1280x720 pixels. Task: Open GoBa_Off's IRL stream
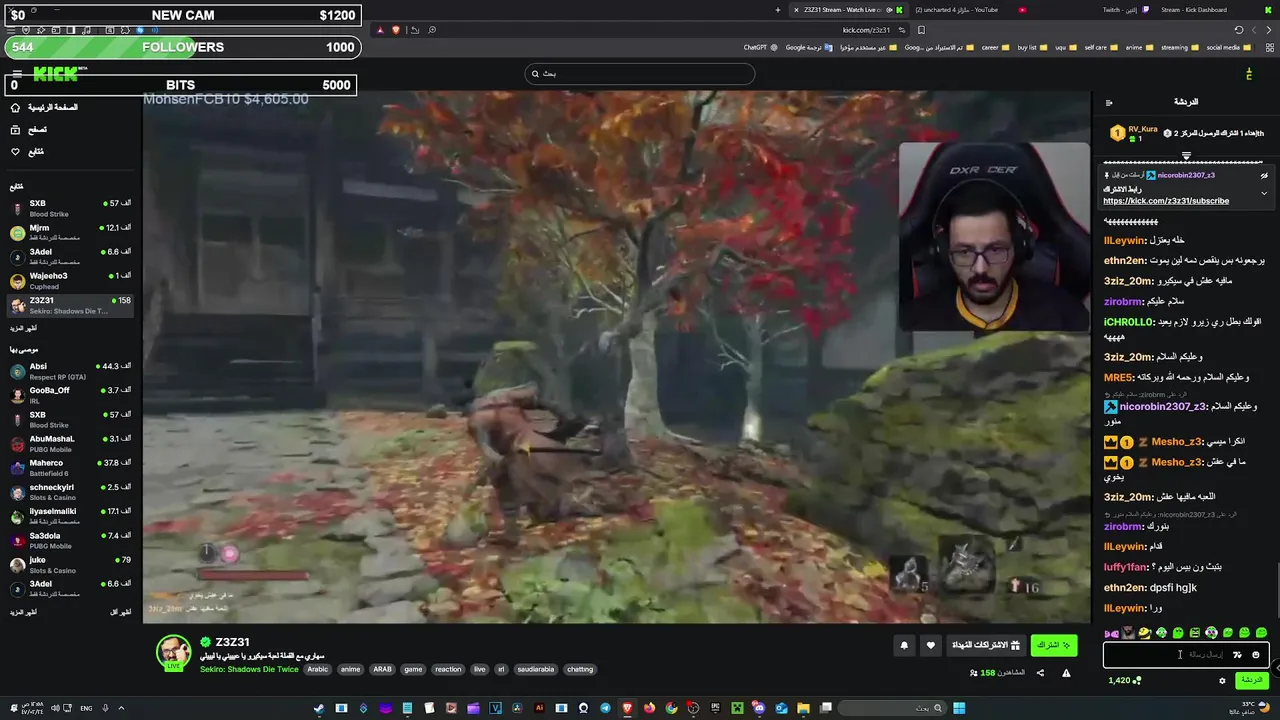(70, 395)
